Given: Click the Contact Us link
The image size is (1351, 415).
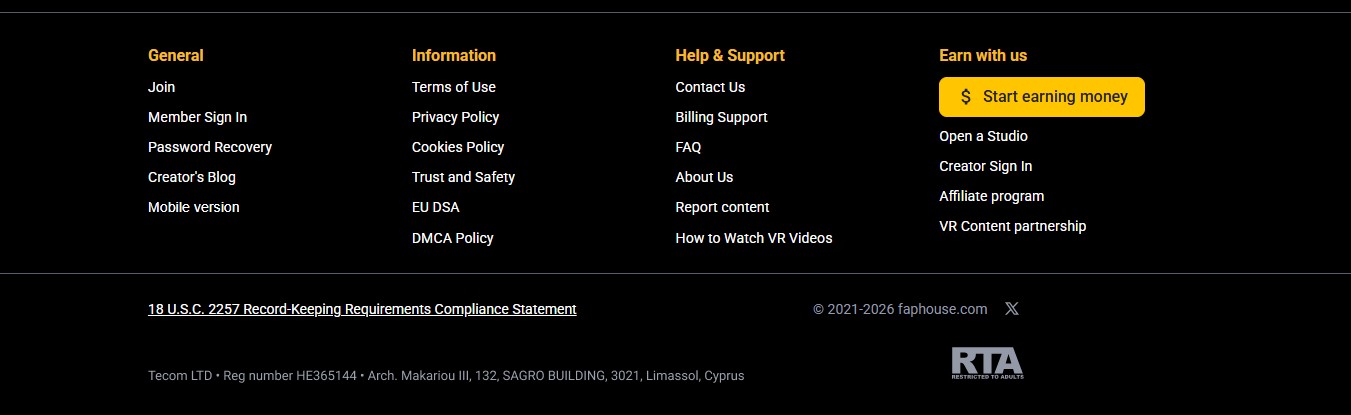Looking at the screenshot, I should tap(710, 87).
